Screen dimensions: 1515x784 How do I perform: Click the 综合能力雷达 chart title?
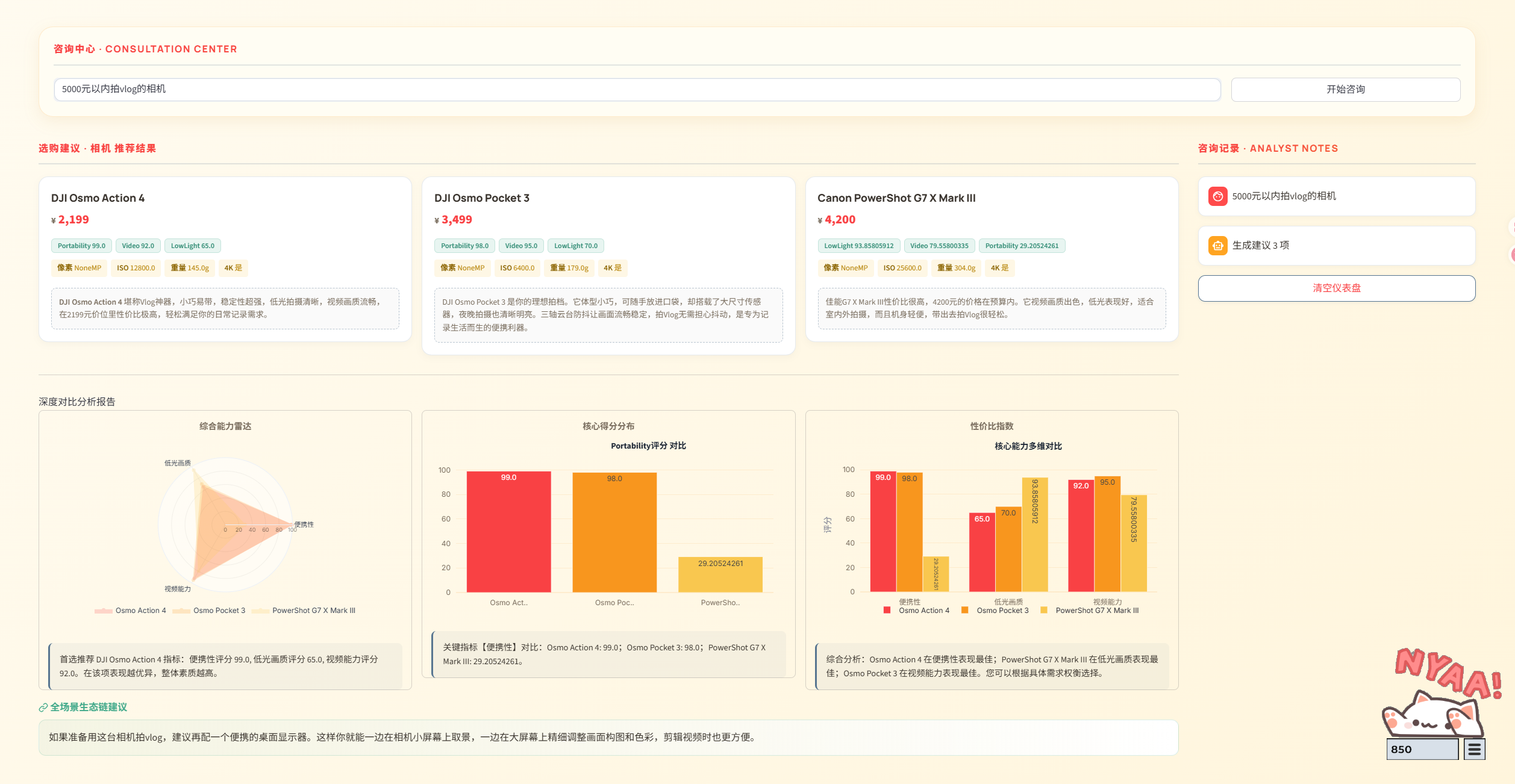(x=225, y=426)
